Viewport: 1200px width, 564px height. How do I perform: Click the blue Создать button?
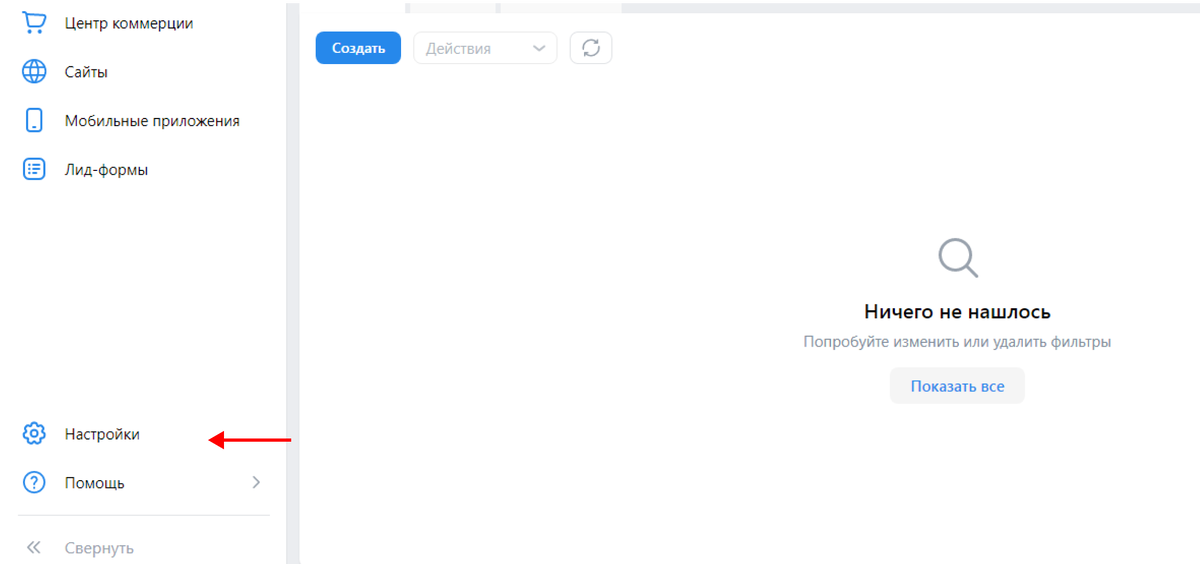coord(358,48)
